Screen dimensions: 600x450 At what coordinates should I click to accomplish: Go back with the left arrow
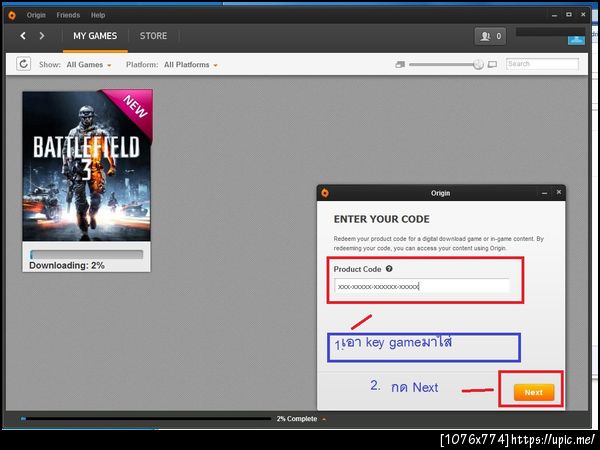(x=23, y=36)
